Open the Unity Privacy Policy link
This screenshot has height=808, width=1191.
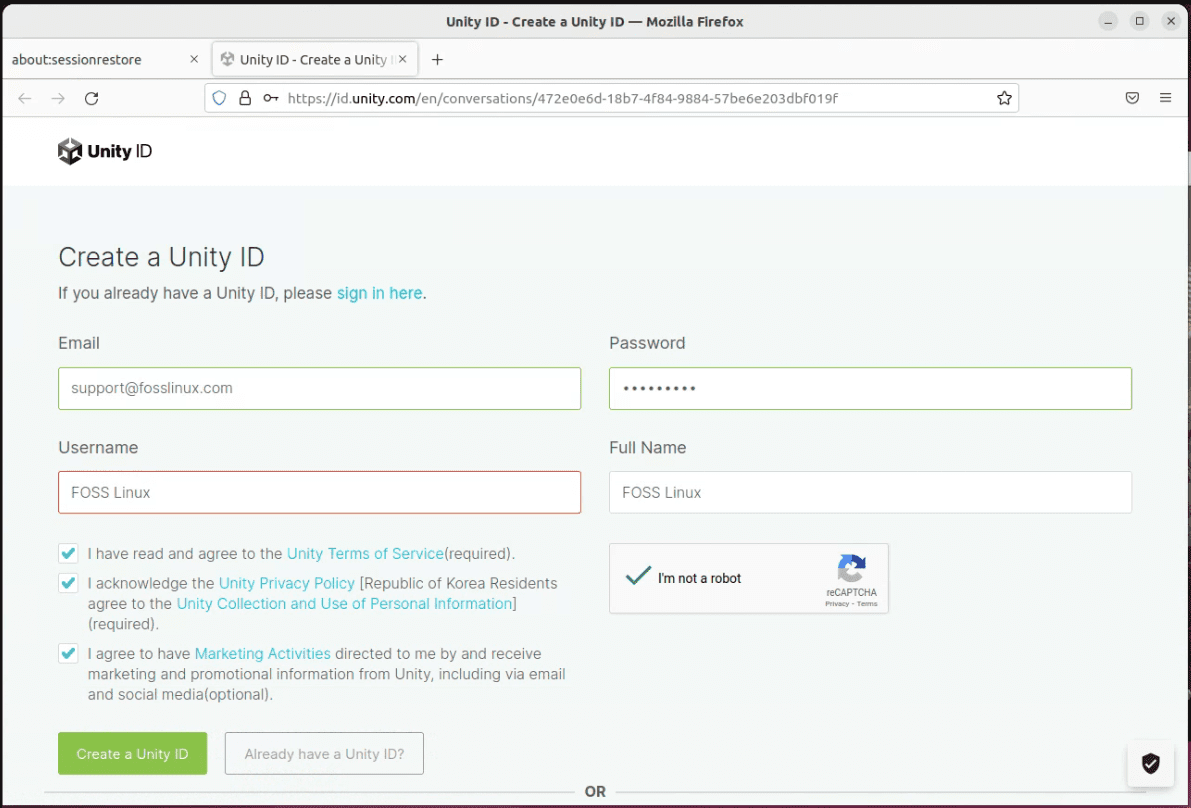coord(287,583)
